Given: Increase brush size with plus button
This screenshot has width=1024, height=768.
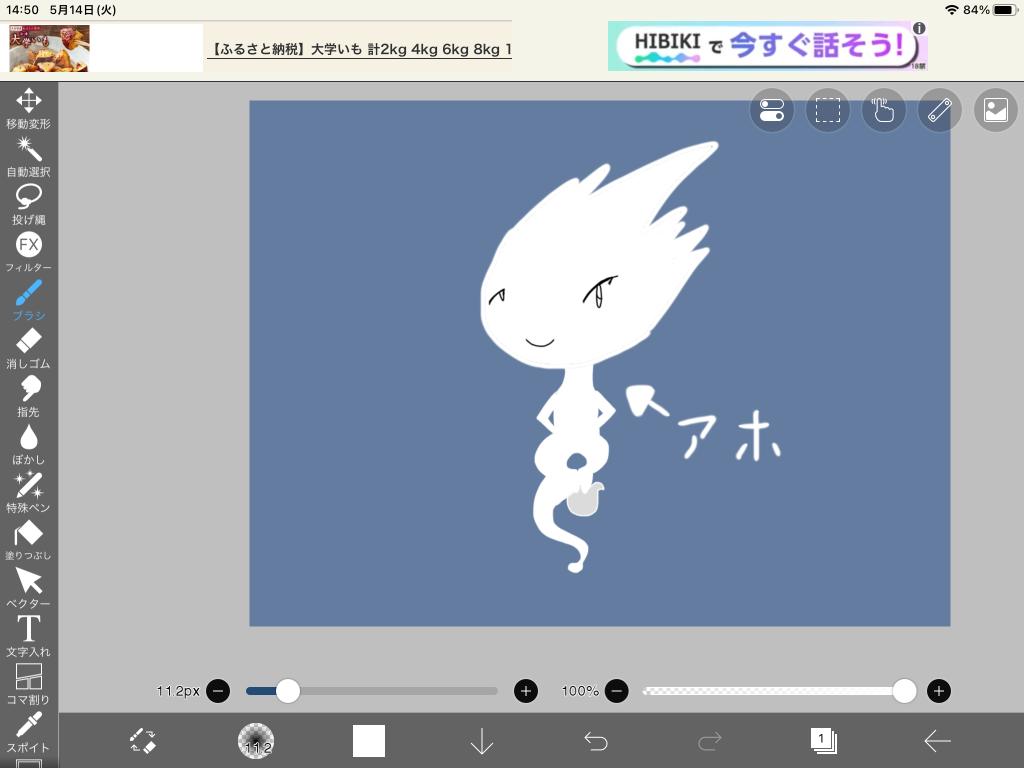Looking at the screenshot, I should click(526, 691).
